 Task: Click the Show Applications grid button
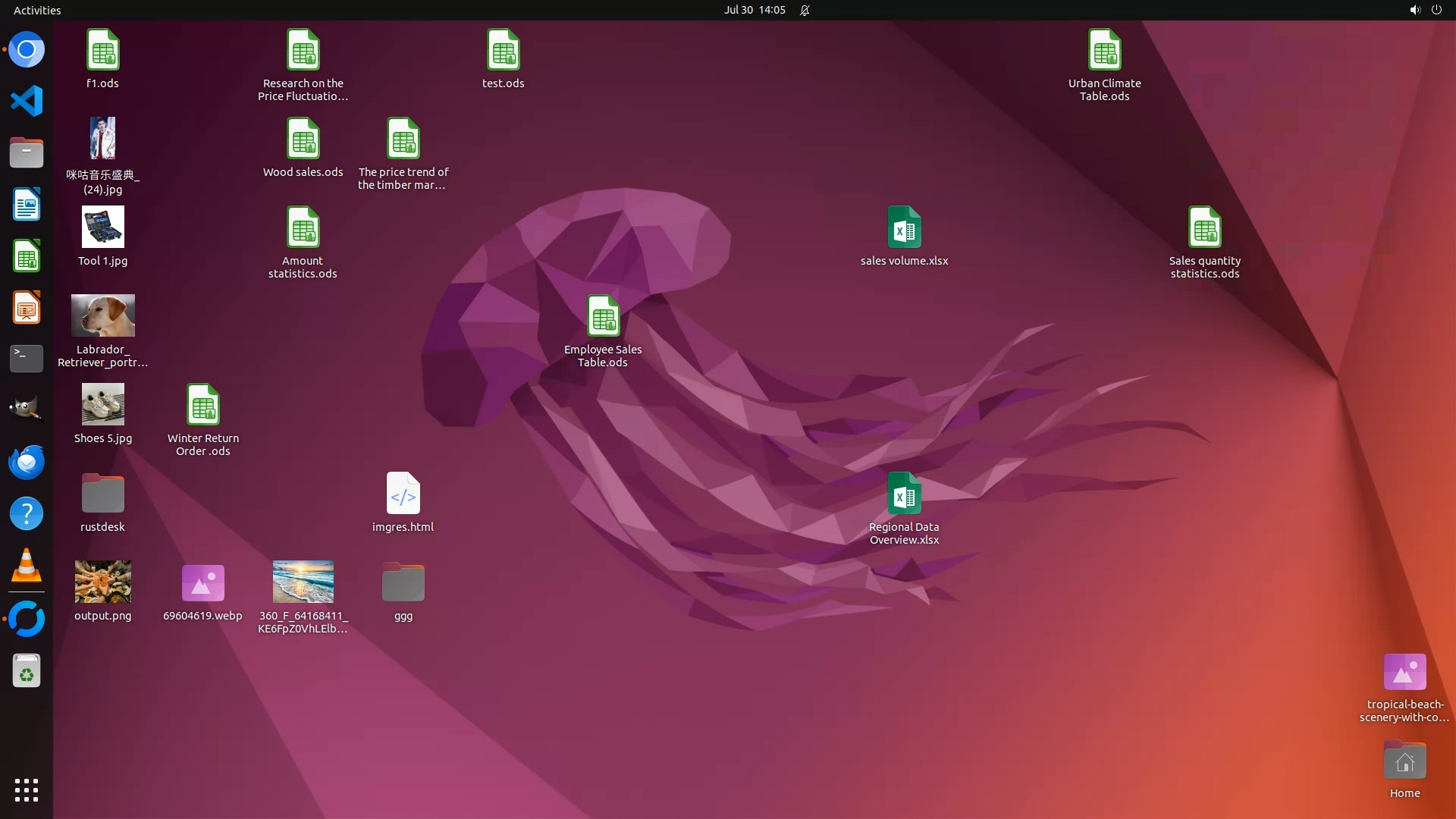point(27,789)
